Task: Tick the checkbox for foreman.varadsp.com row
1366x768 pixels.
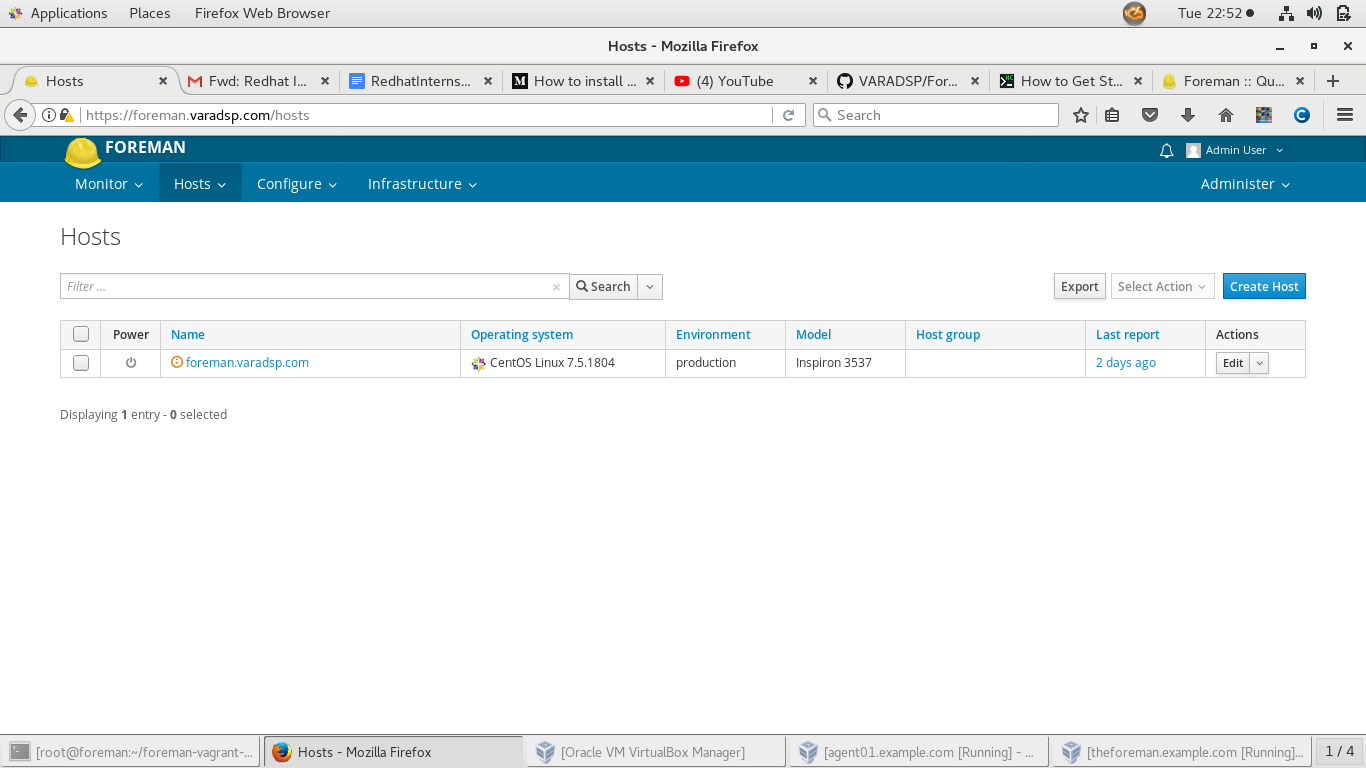Action: [81, 363]
